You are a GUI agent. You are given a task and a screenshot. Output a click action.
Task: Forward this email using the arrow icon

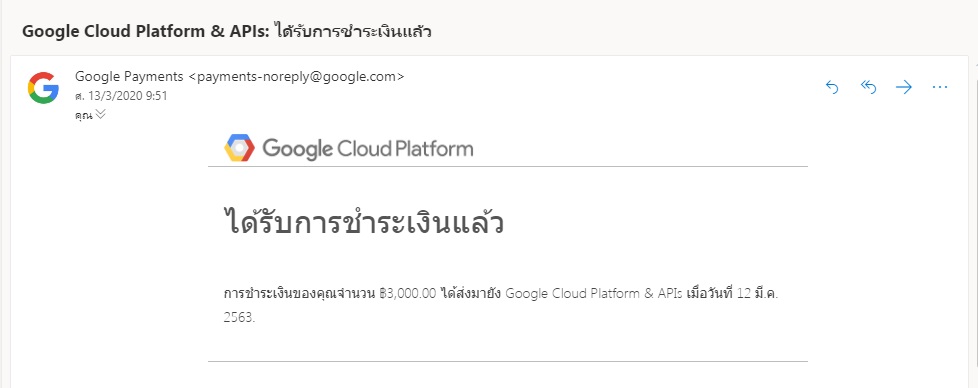pos(904,87)
